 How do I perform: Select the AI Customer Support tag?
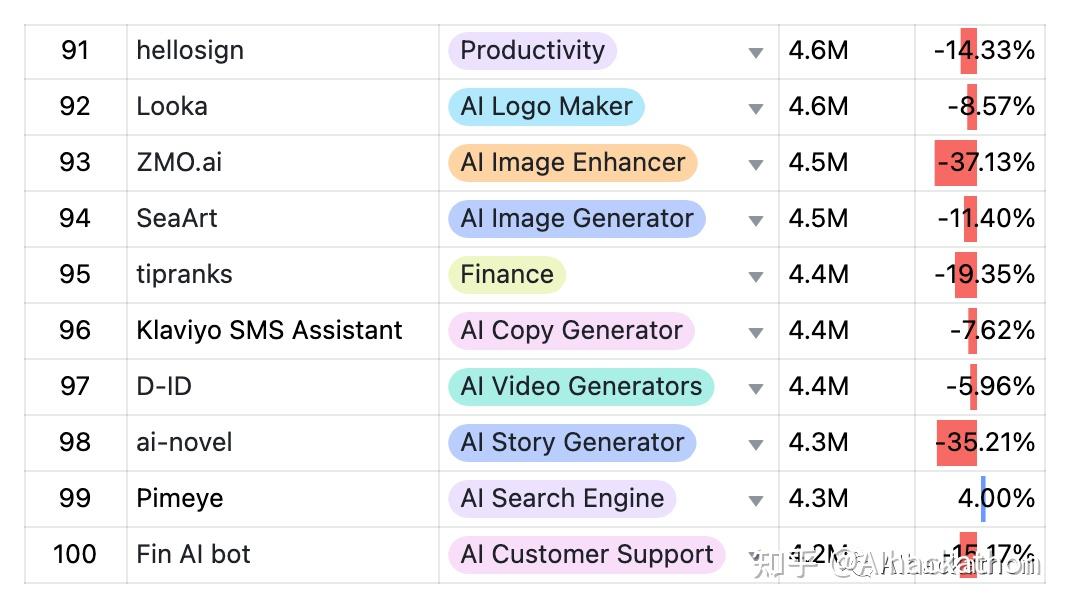point(586,555)
